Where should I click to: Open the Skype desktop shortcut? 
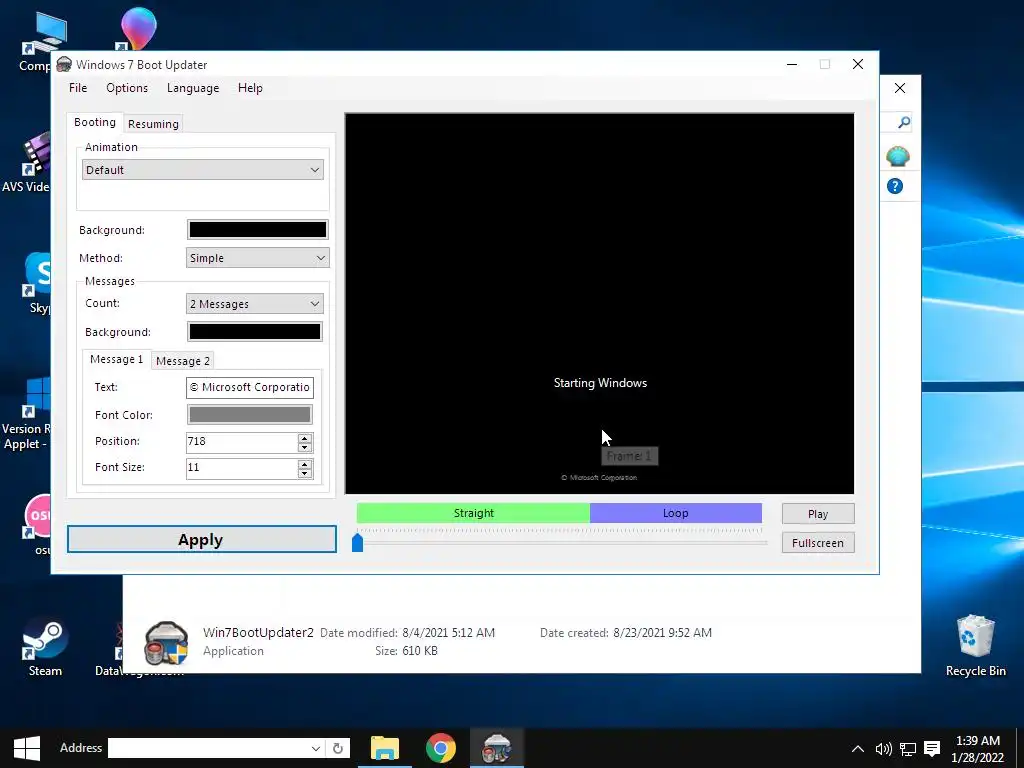coord(37,283)
